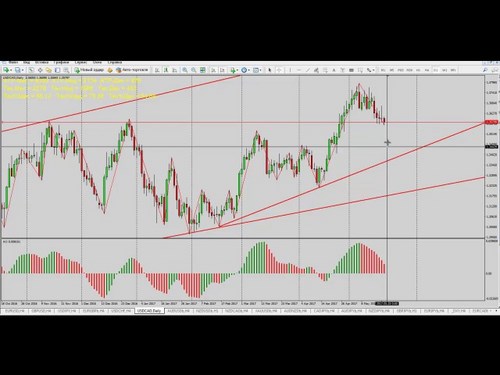
Task: Select the Crosshair cursor tool
Action: coord(279,70)
